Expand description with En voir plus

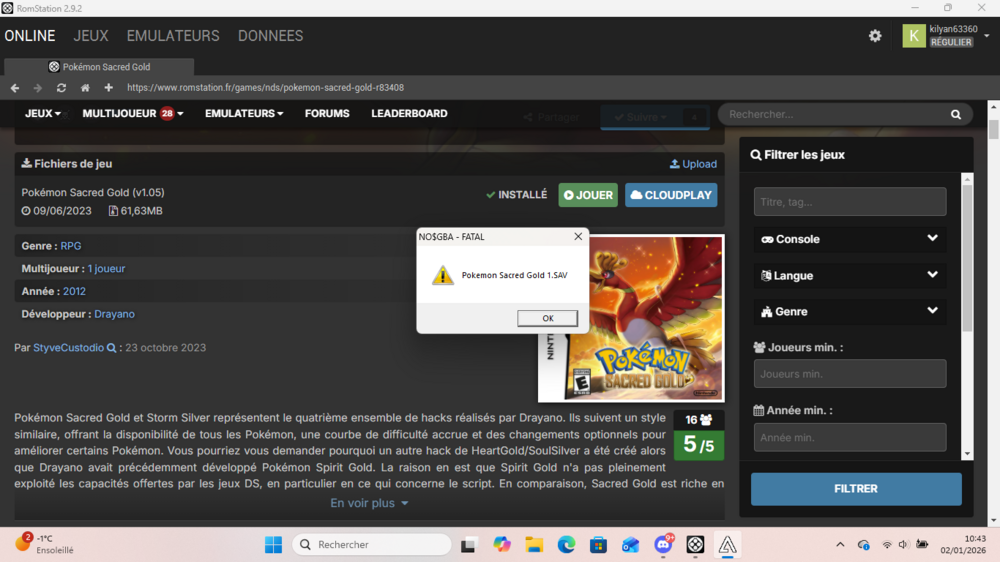point(369,503)
